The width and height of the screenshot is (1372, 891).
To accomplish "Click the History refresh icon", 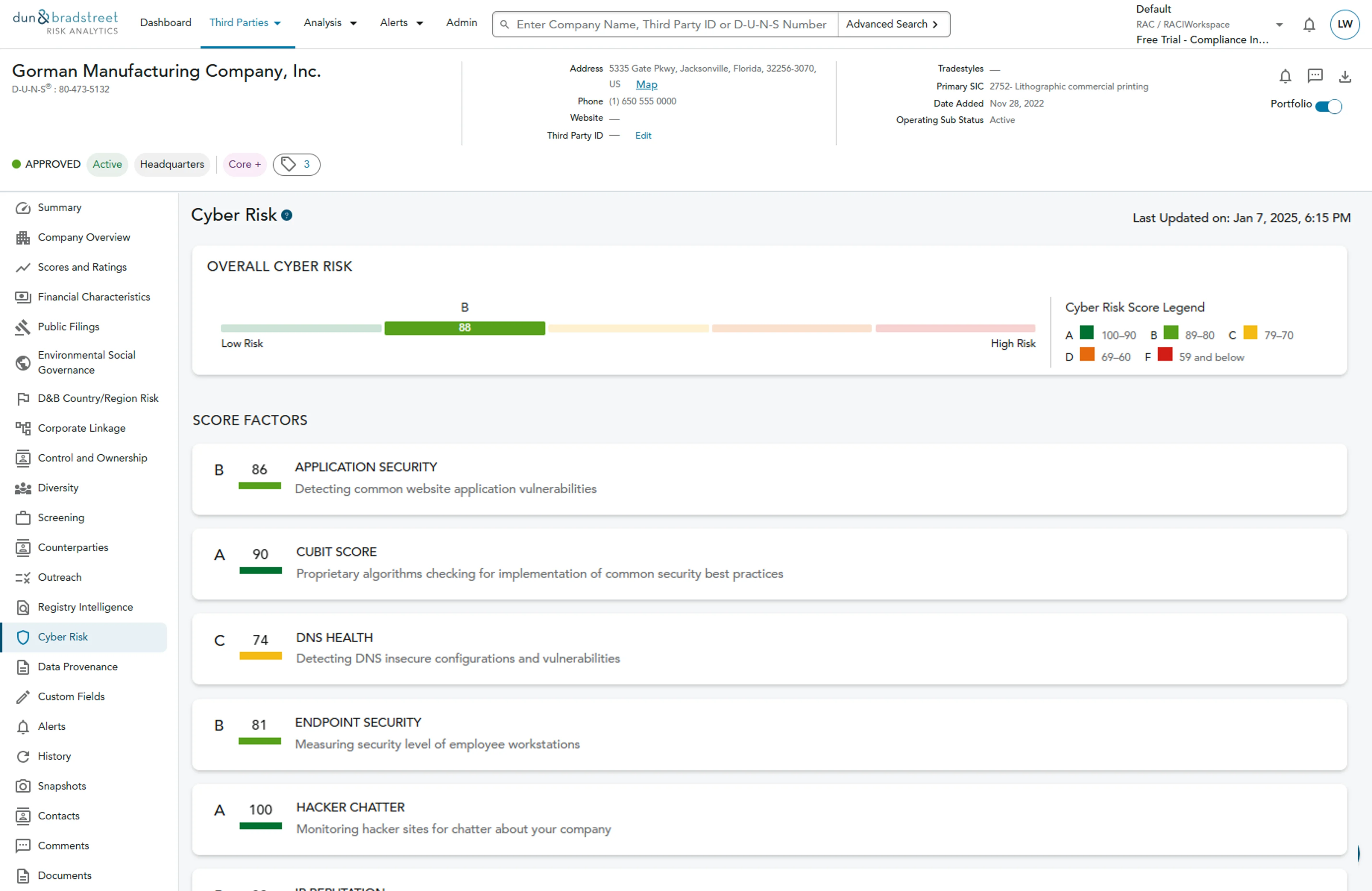I will [x=23, y=757].
